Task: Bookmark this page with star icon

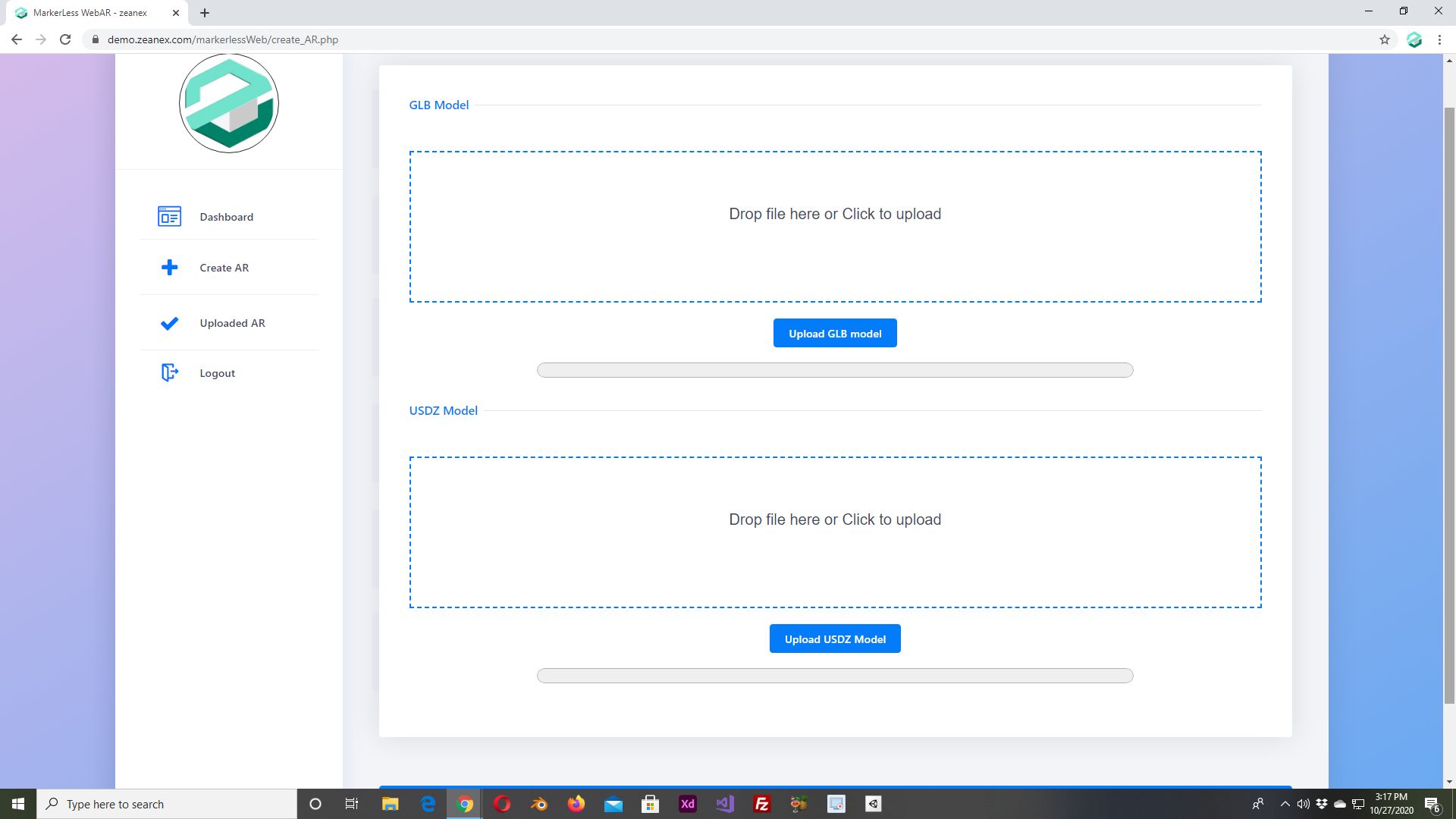Action: pos(1385,39)
